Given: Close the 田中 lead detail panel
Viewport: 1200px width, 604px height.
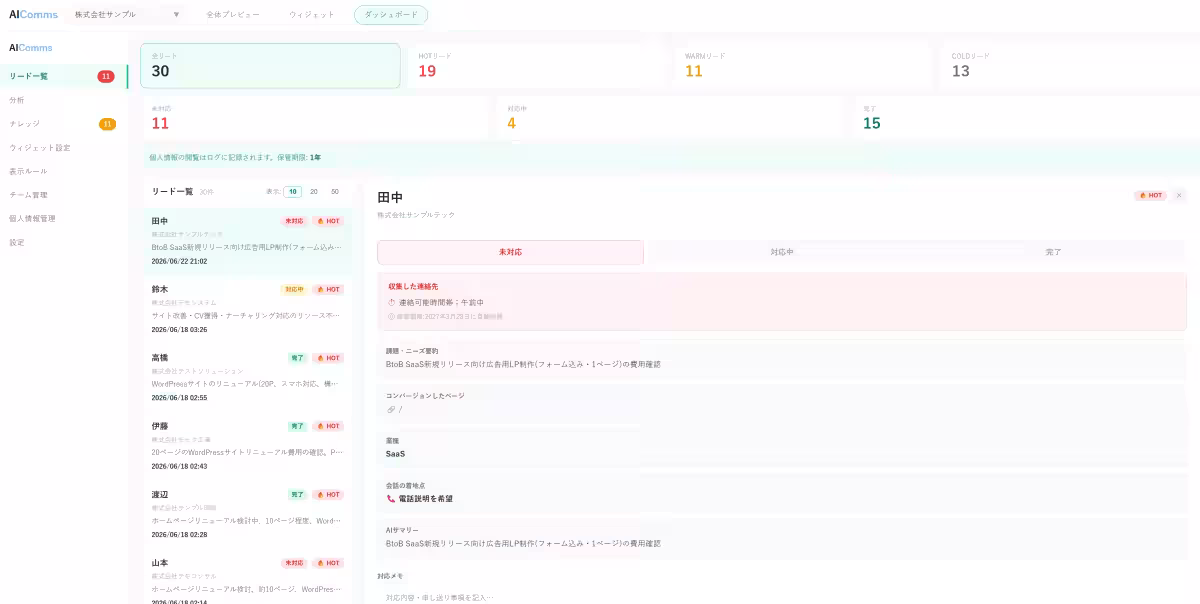Looking at the screenshot, I should coord(1179,196).
